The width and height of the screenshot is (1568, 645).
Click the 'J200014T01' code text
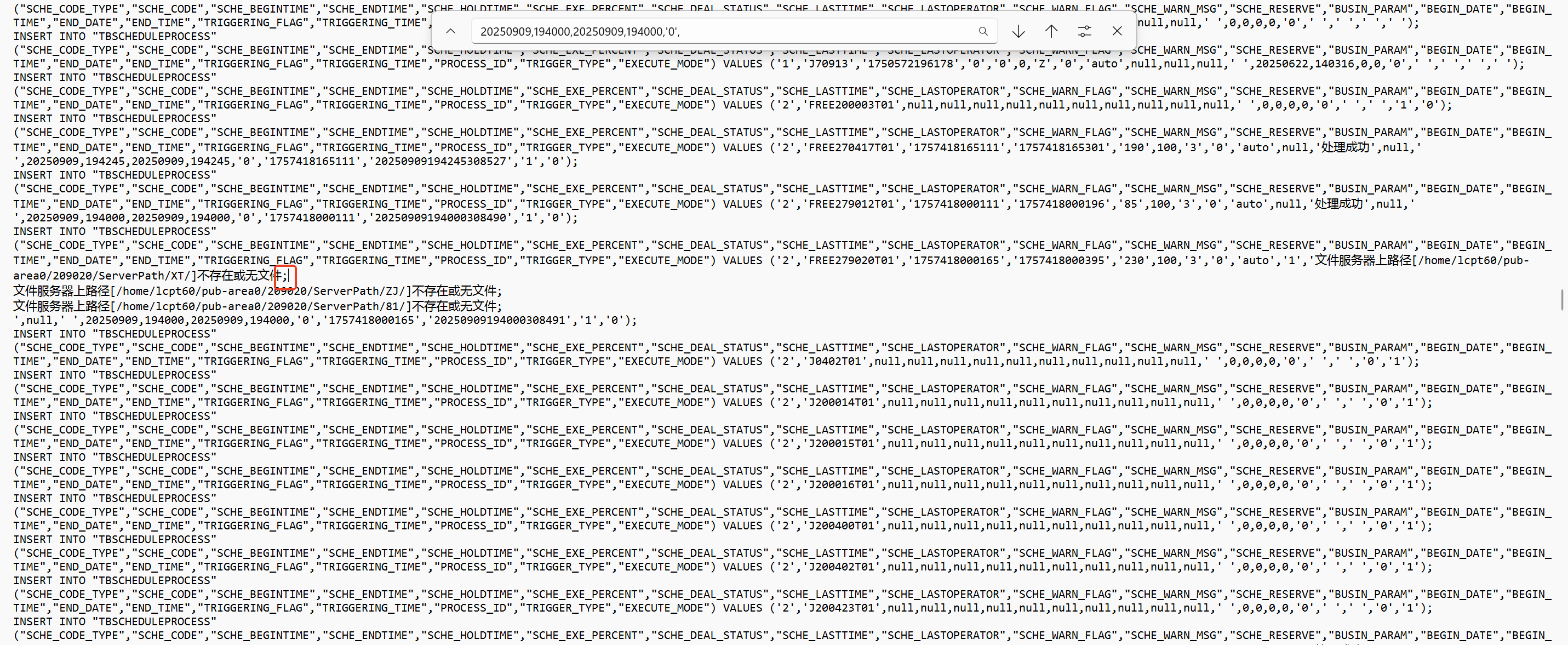840,403
